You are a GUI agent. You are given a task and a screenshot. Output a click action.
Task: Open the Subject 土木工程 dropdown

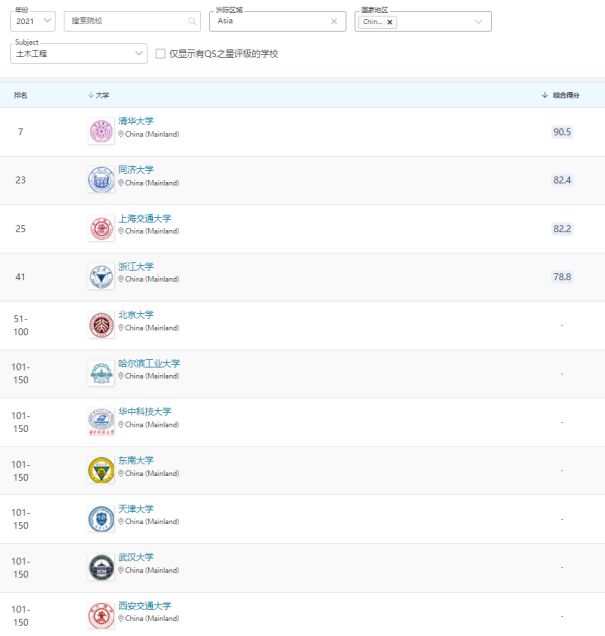pyautogui.click(x=79, y=54)
